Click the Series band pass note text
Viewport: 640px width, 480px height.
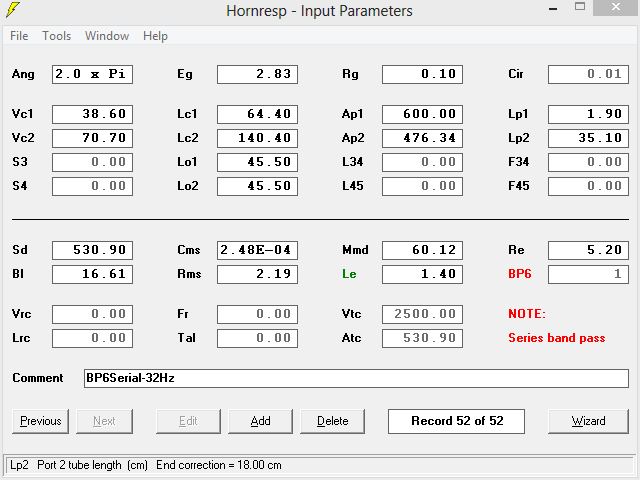pos(556,338)
